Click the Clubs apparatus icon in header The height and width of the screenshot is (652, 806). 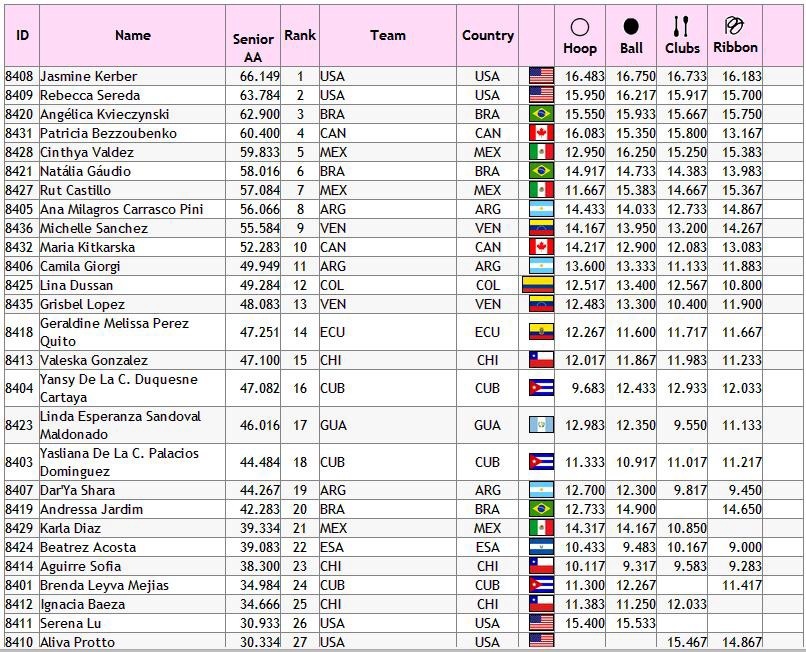[x=681, y=26]
